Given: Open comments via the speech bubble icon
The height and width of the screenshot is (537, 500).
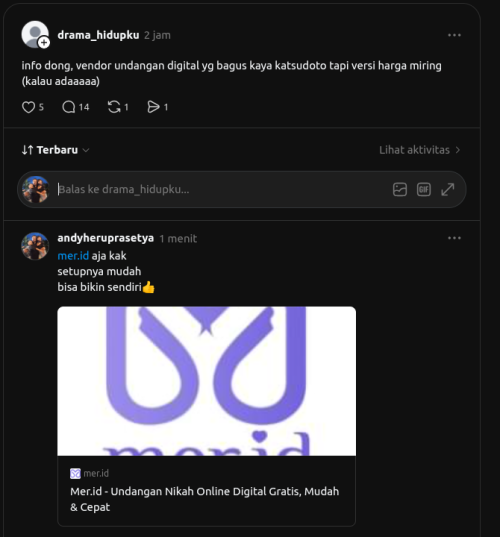Looking at the screenshot, I should click(x=68, y=107).
